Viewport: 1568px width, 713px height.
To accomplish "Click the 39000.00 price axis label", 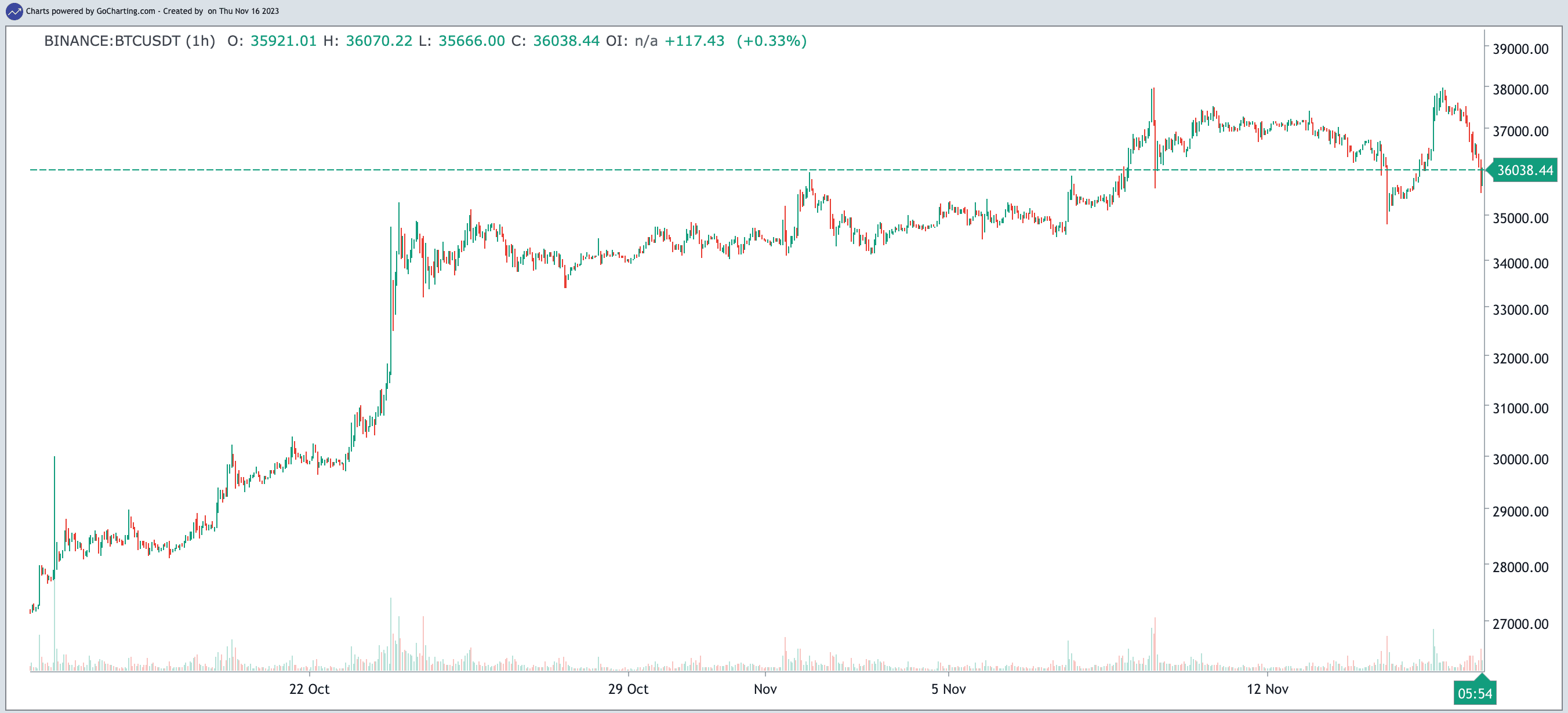I will pos(1520,49).
